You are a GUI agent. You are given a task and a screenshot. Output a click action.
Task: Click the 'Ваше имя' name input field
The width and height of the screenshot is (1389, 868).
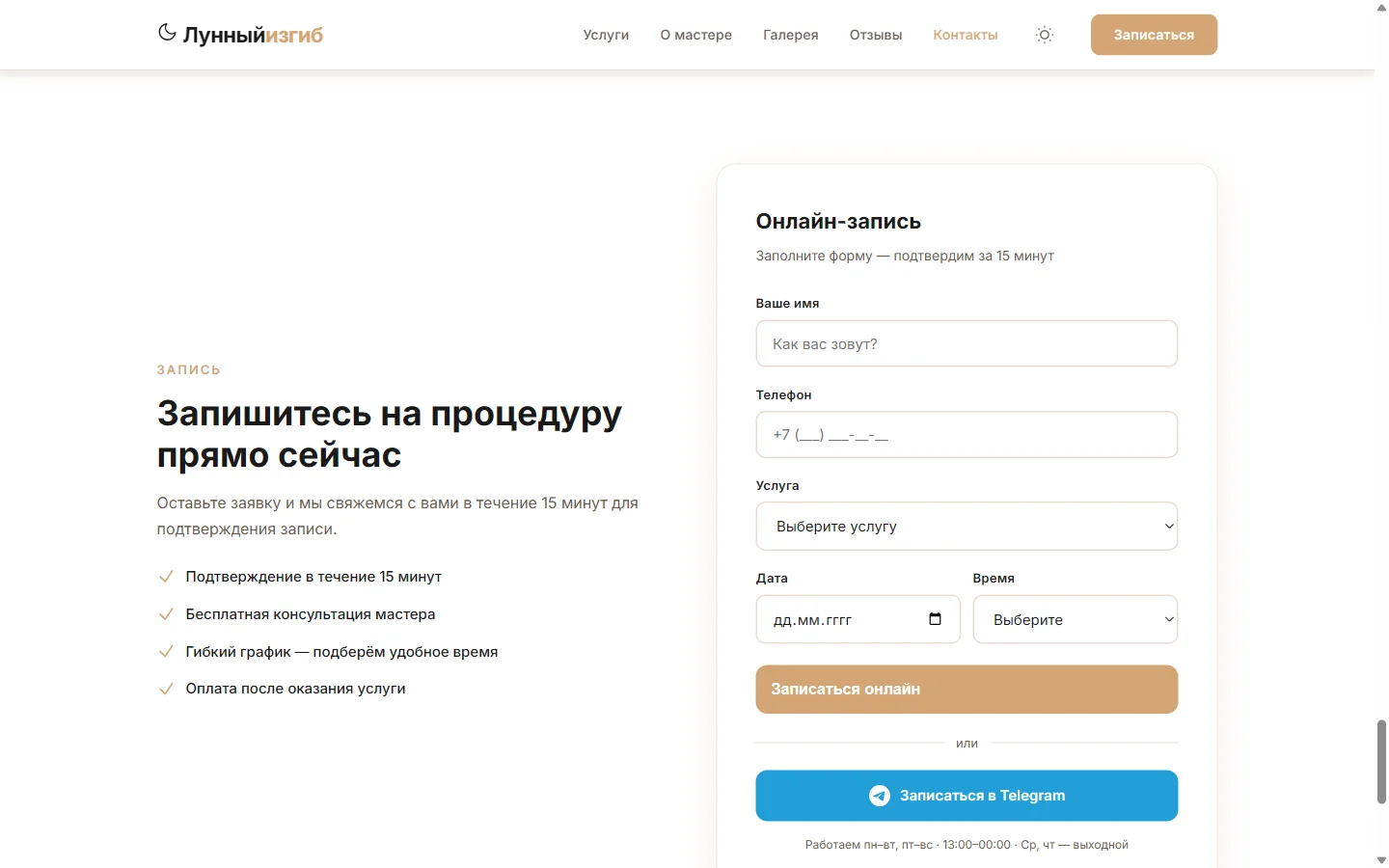pos(967,343)
